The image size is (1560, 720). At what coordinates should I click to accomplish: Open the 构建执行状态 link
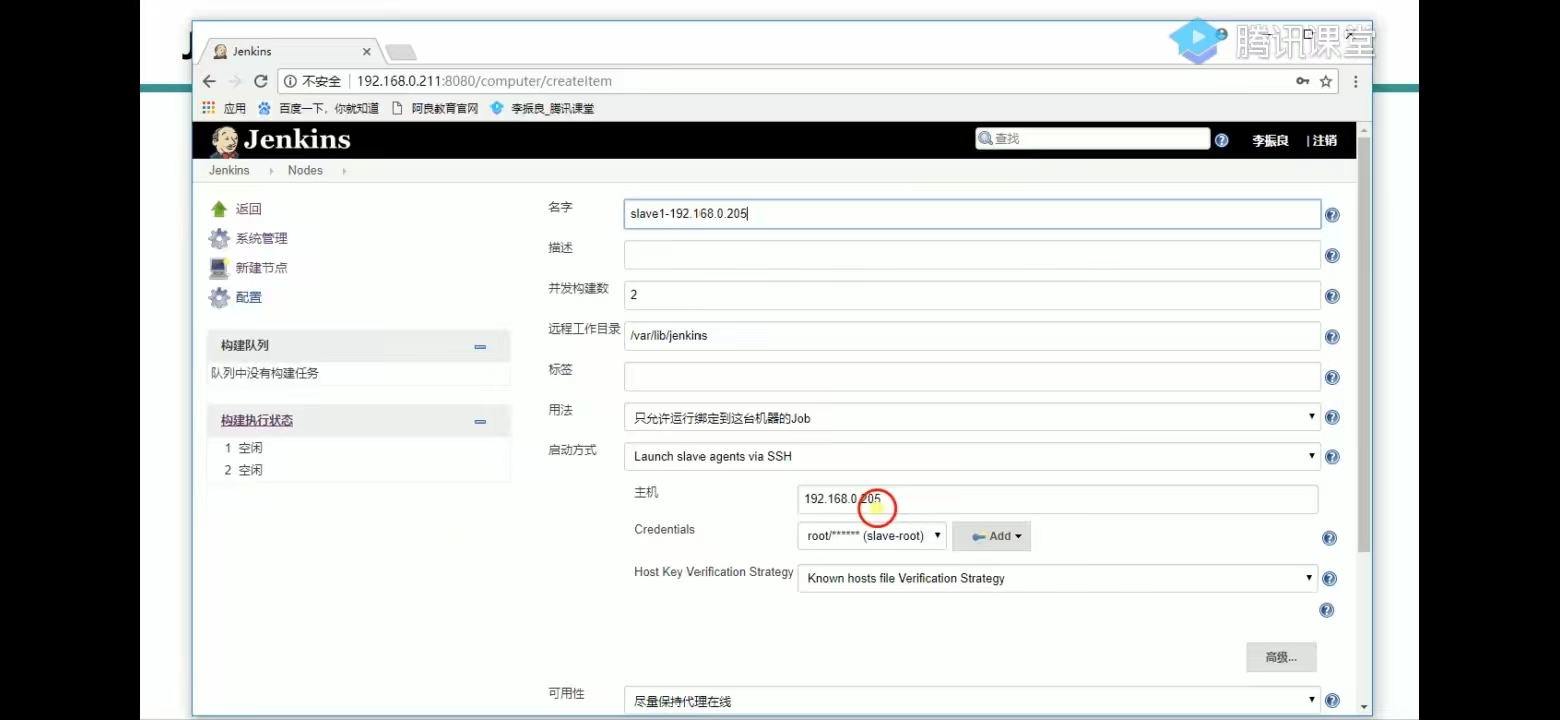[x=257, y=421]
